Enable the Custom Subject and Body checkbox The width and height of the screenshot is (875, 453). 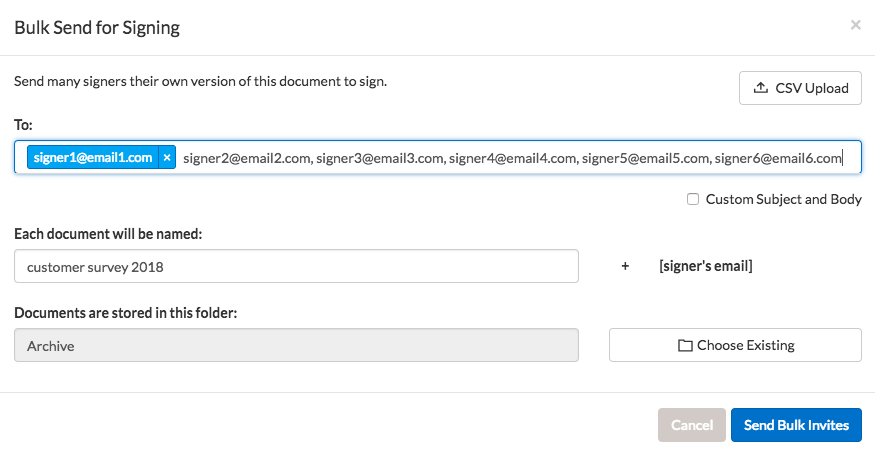(693, 199)
